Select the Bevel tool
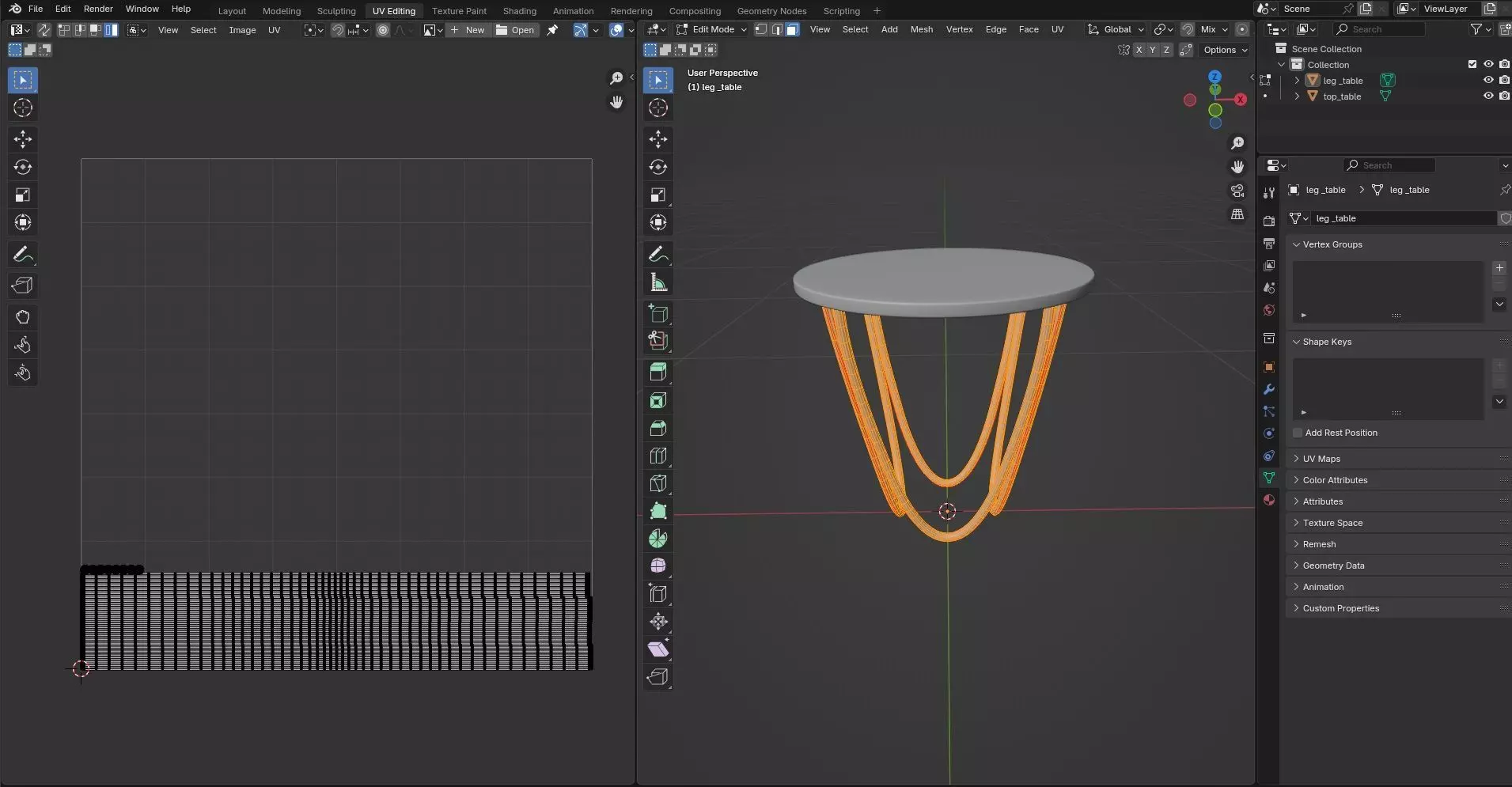 click(658, 428)
